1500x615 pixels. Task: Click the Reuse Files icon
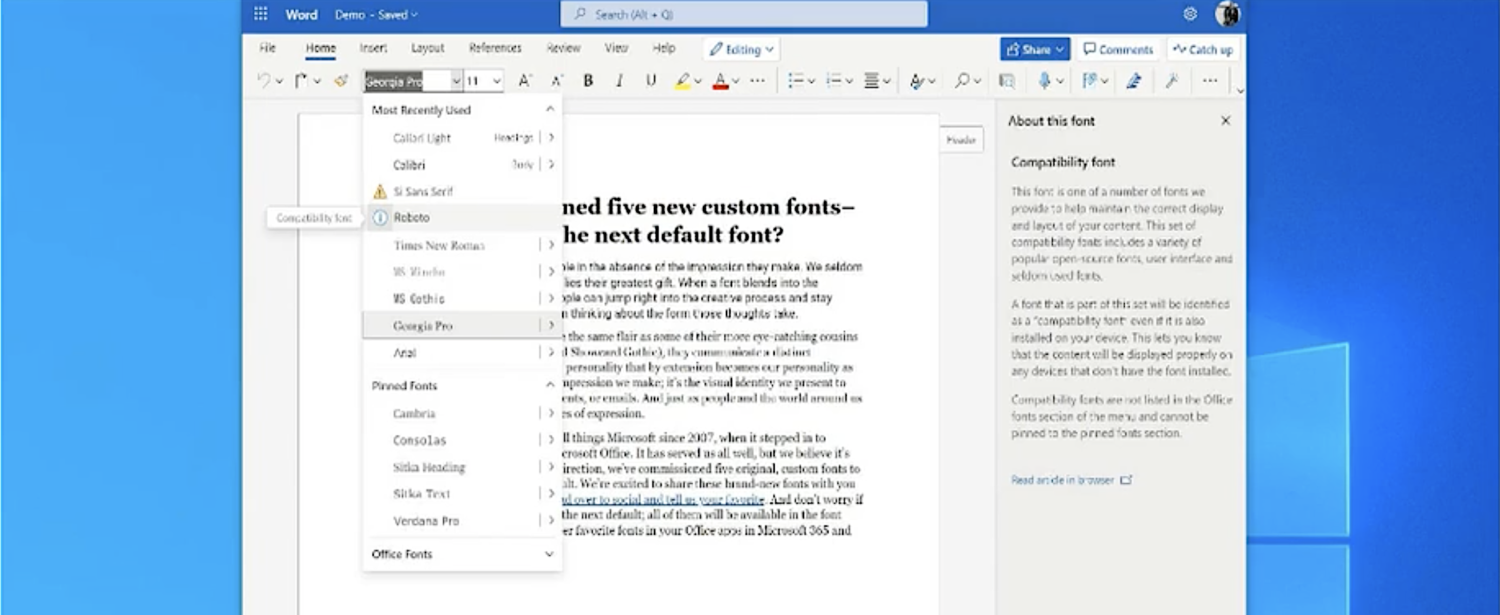tap(1007, 81)
